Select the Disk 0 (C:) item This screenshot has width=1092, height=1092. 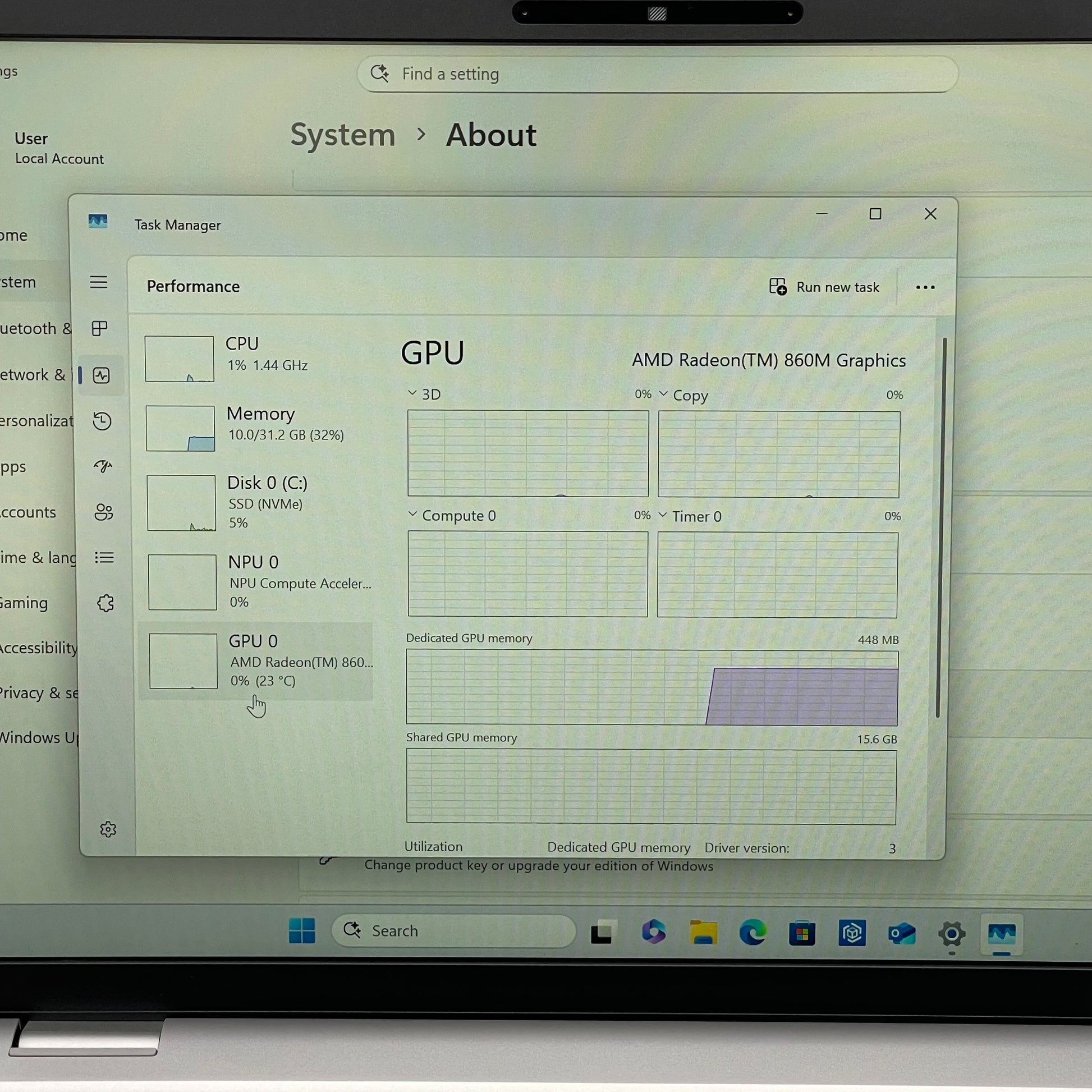(259, 502)
